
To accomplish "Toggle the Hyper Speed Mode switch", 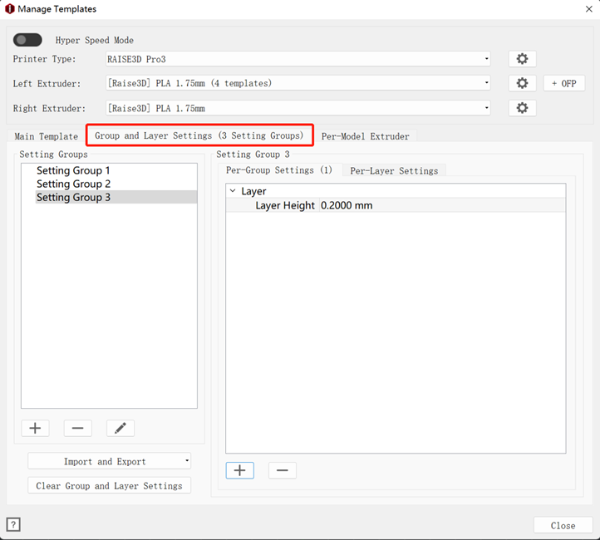I will pyautogui.click(x=28, y=40).
